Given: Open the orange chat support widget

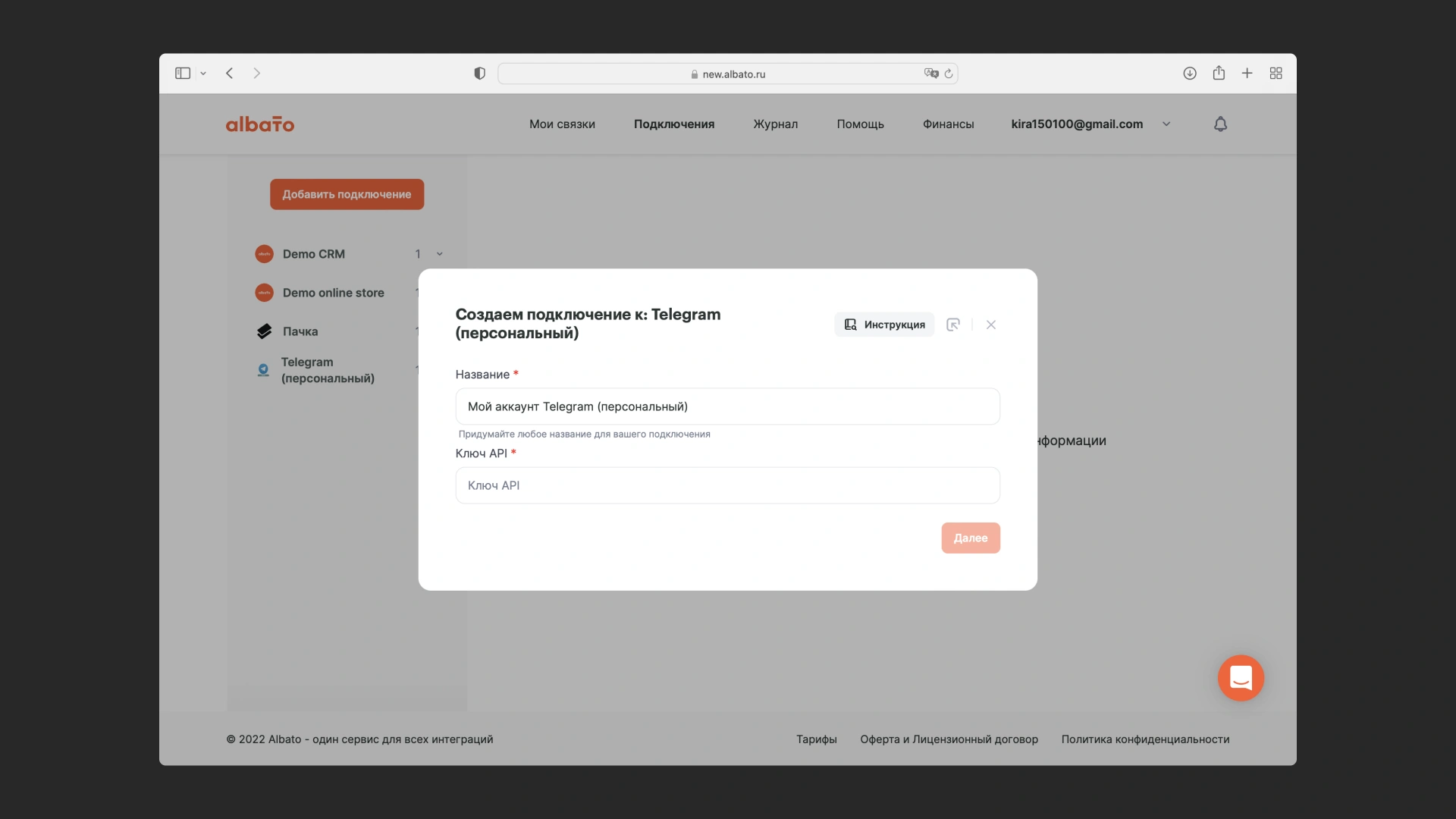Looking at the screenshot, I should click(1241, 678).
